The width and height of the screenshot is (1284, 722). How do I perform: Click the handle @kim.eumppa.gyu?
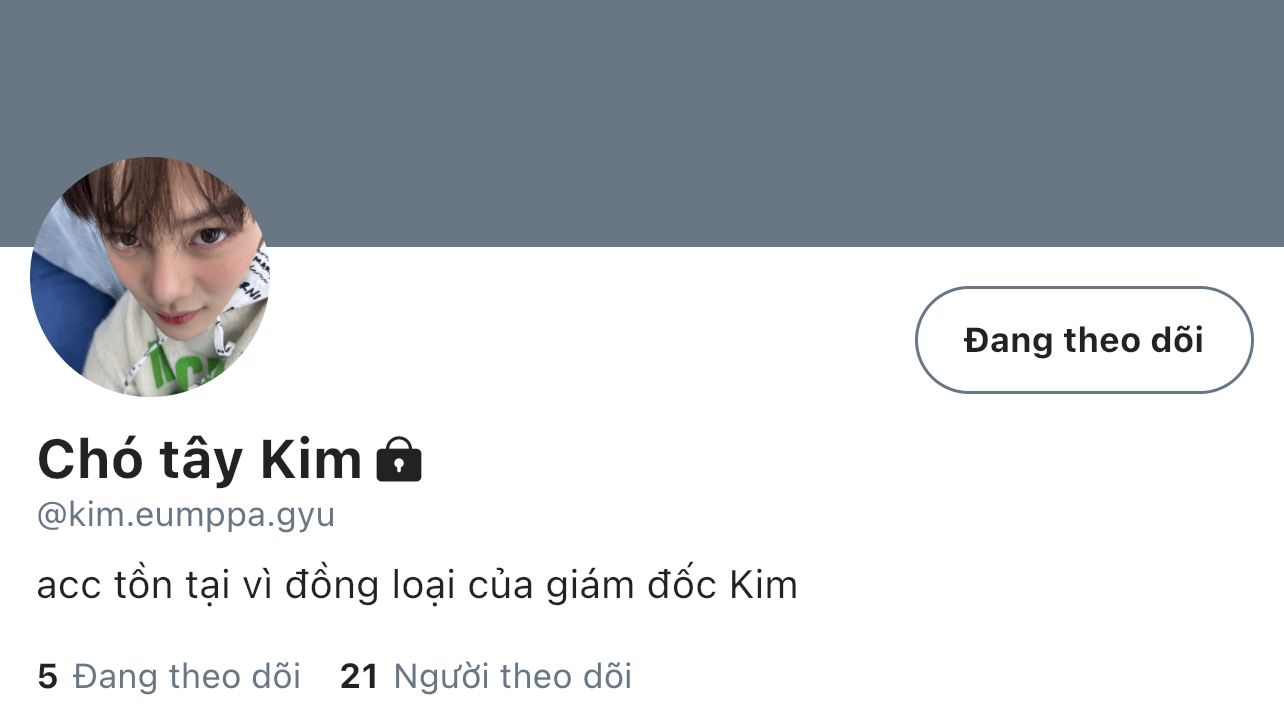coord(186,516)
